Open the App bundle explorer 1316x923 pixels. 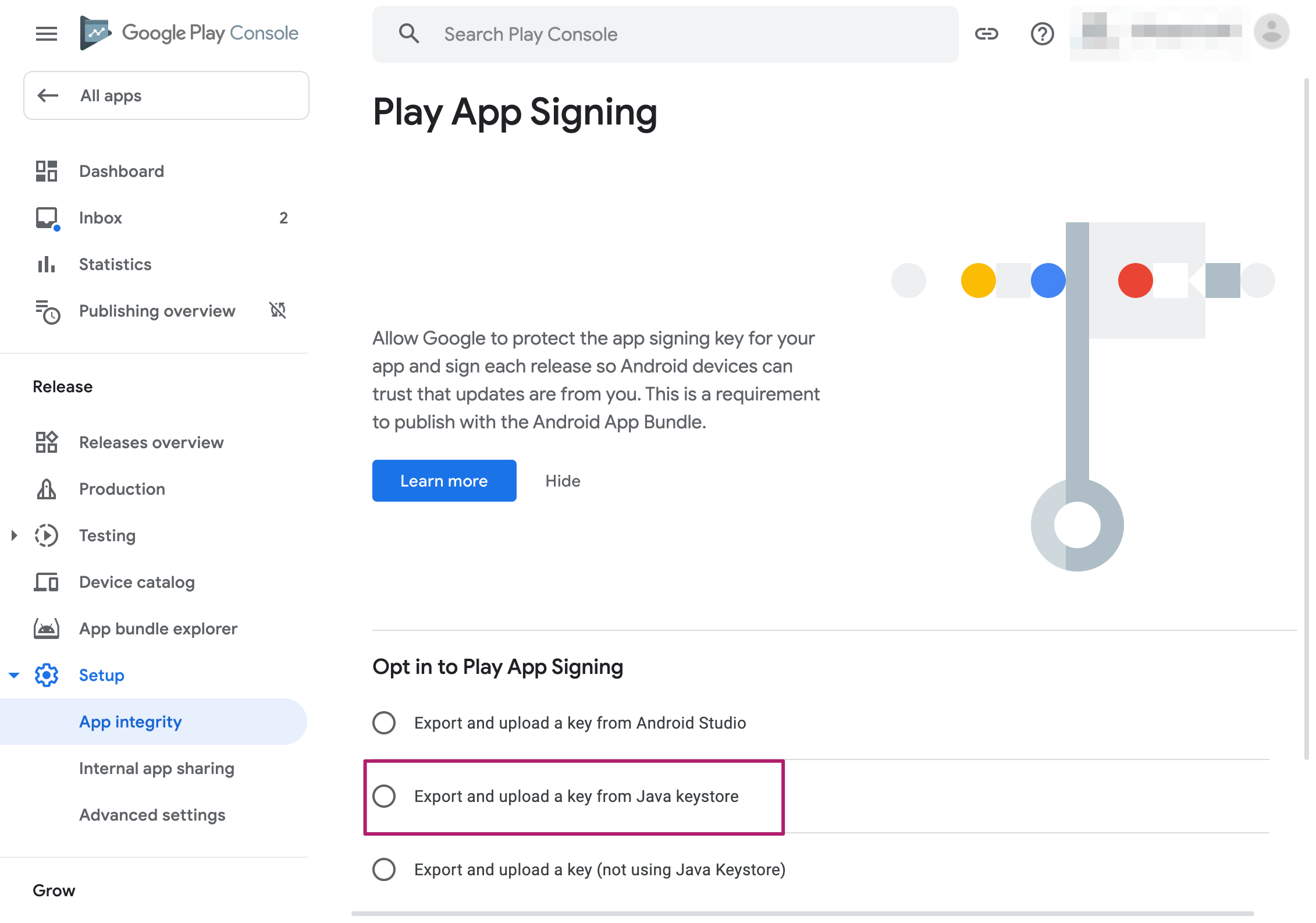pos(158,629)
